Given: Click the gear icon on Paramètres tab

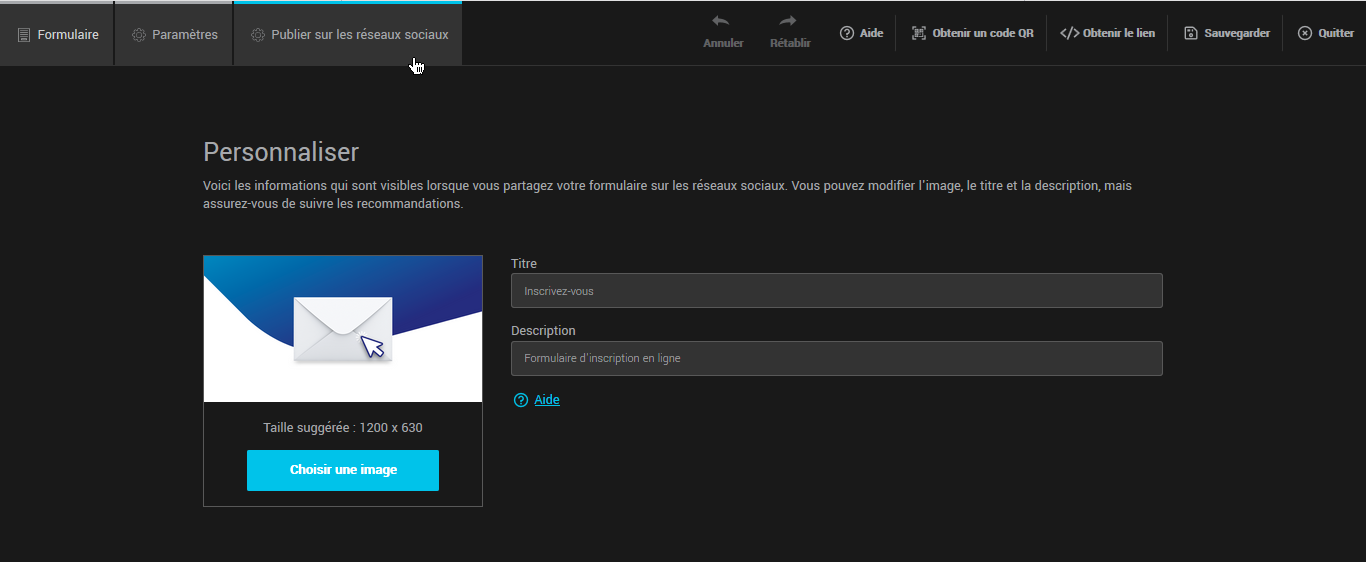Looking at the screenshot, I should pos(139,35).
